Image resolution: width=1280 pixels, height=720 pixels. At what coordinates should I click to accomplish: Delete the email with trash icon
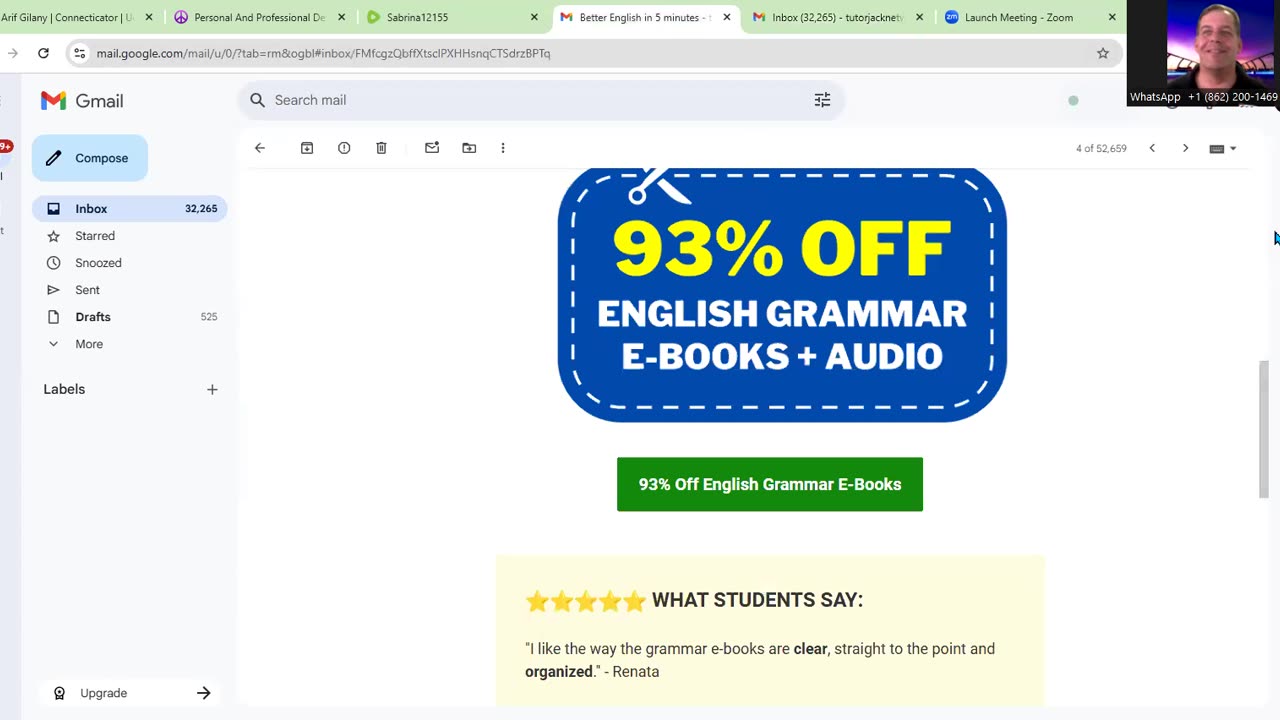[381, 148]
